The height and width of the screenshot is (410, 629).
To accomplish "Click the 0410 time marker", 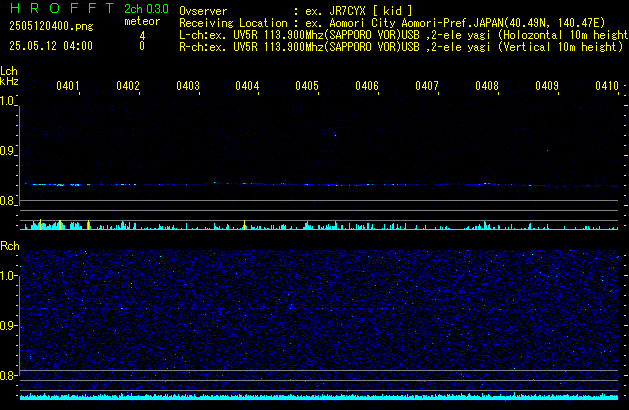I will pyautogui.click(x=607, y=86).
